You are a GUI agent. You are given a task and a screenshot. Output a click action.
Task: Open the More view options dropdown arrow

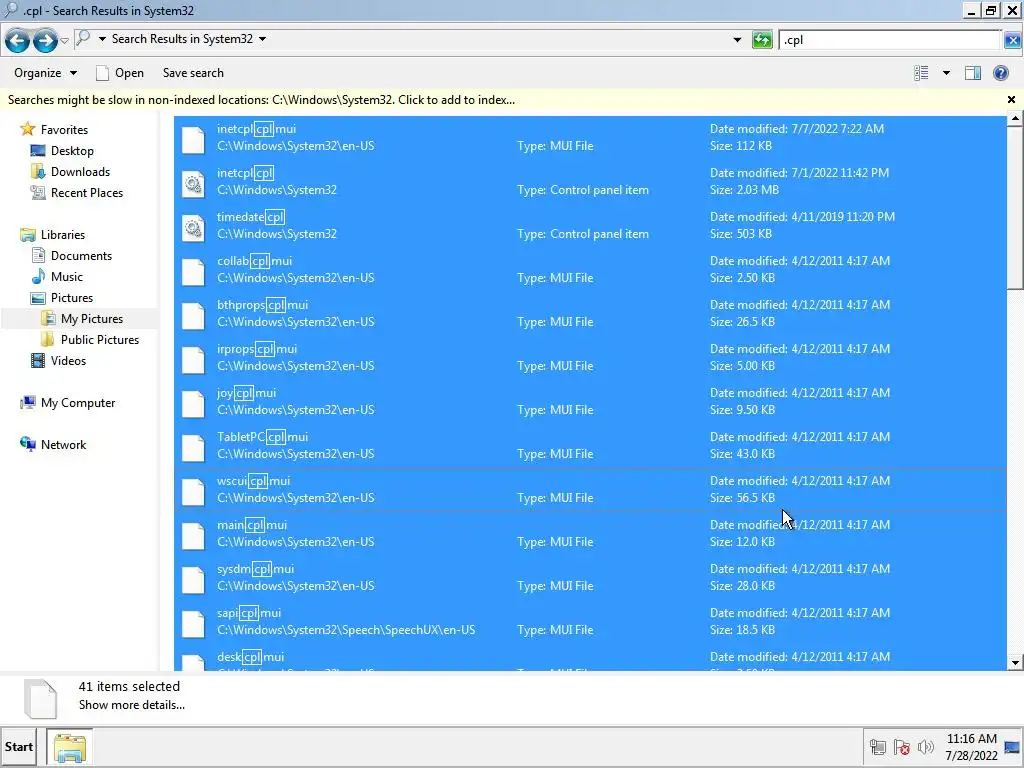point(946,73)
